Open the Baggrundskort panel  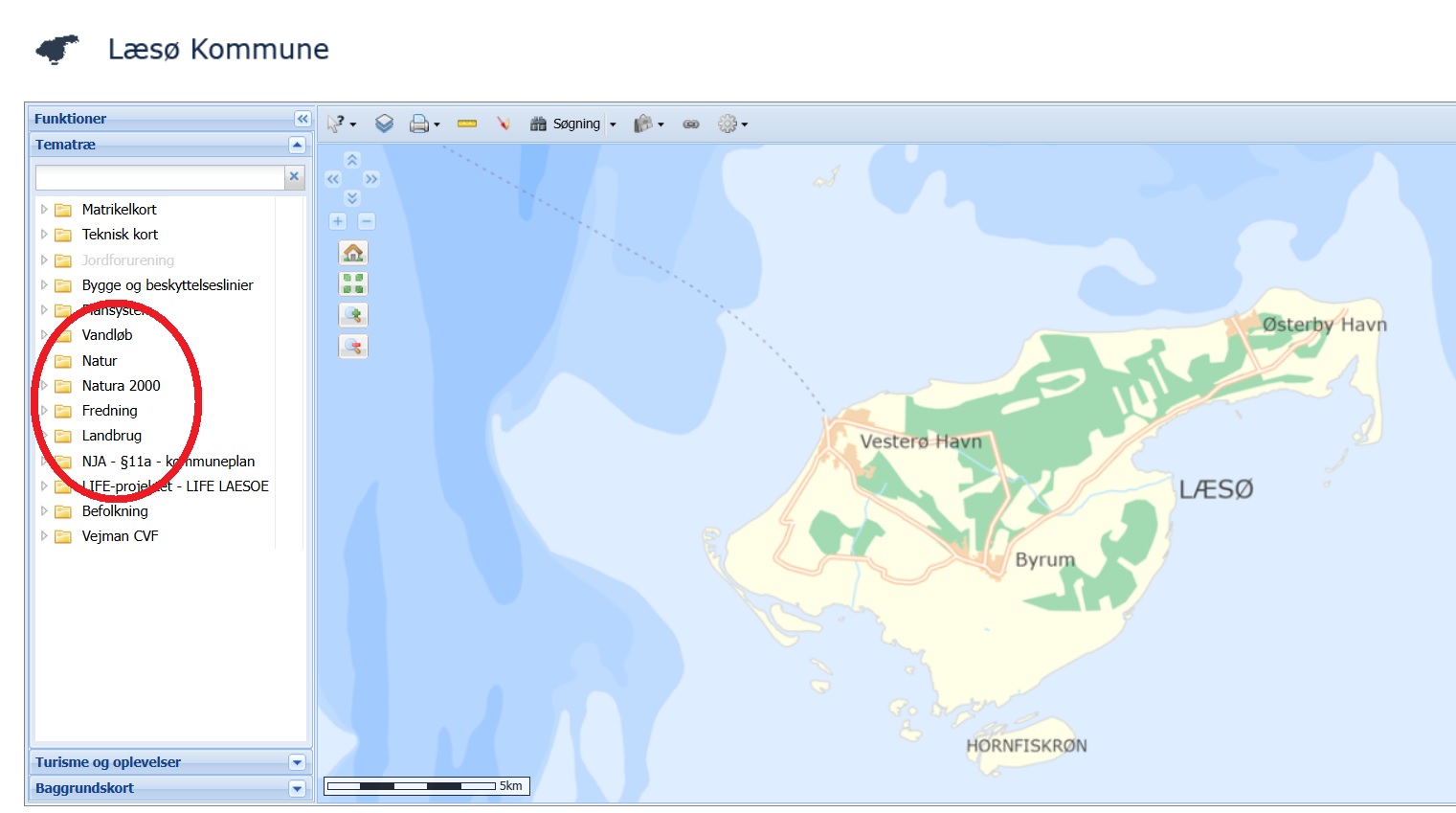(x=297, y=787)
